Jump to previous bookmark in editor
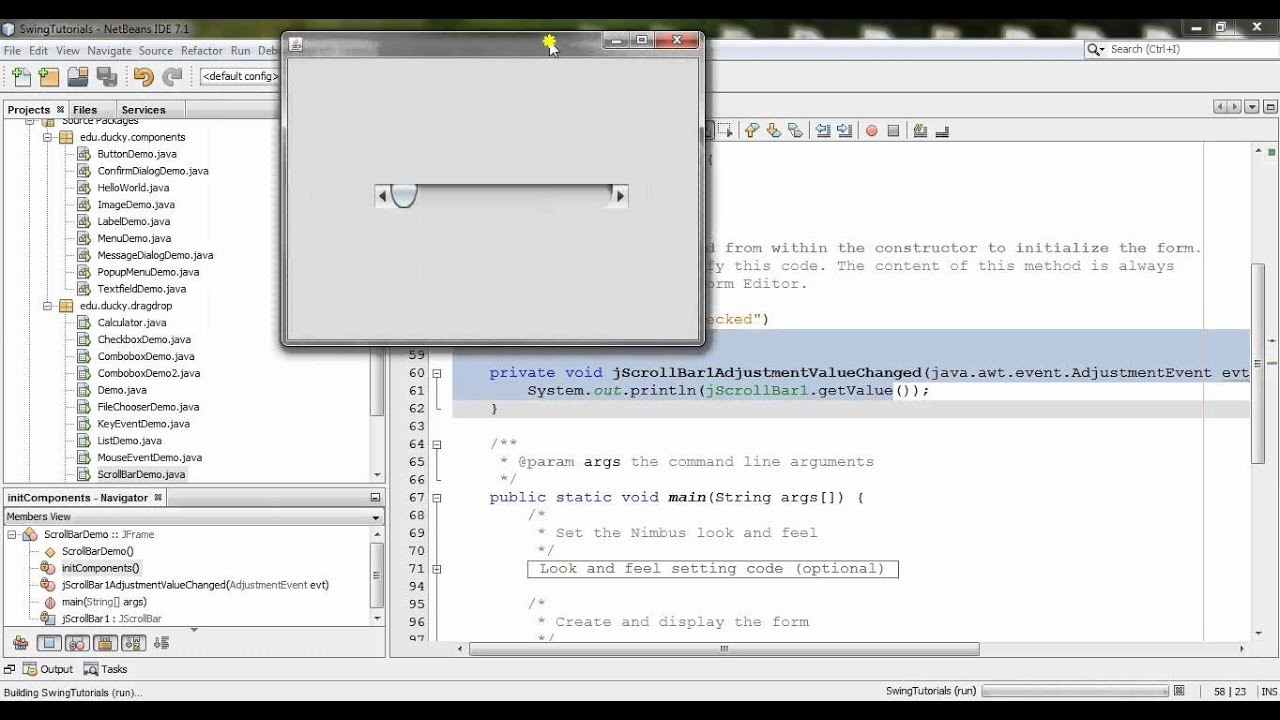Screen dimensions: 1280x720 tap(752, 130)
